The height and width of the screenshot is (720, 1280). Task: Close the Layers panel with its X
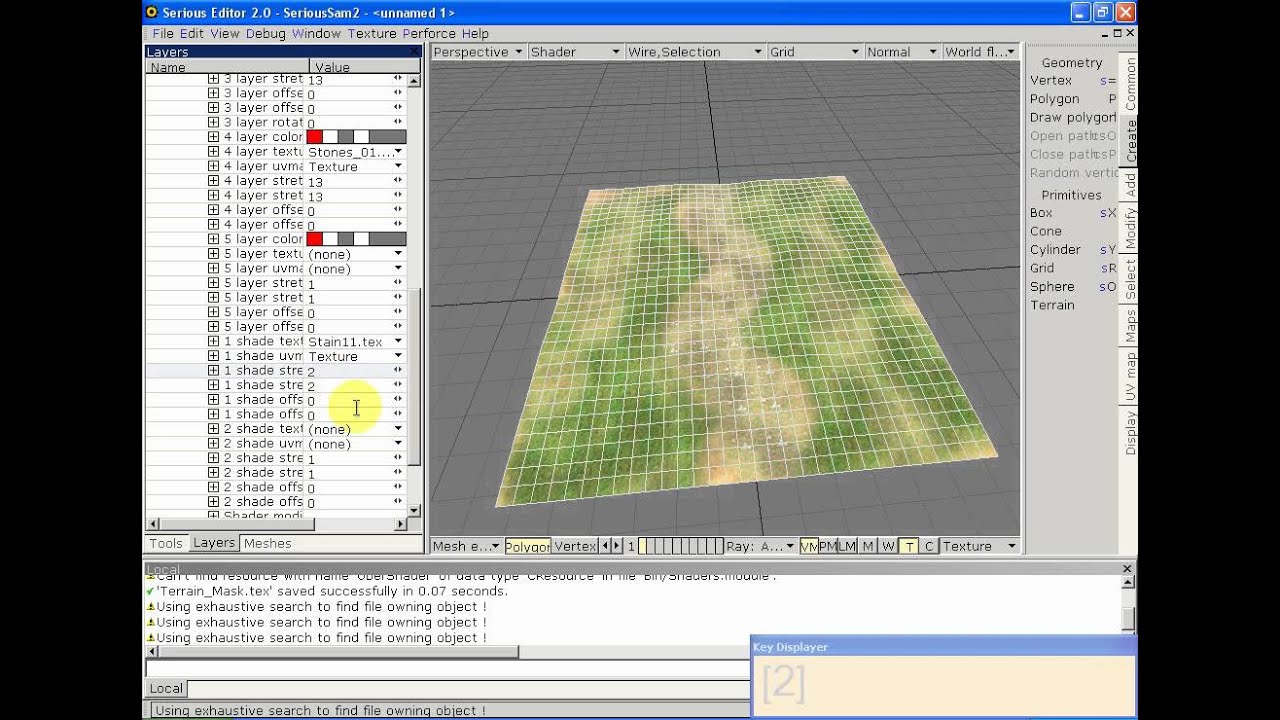click(x=415, y=51)
